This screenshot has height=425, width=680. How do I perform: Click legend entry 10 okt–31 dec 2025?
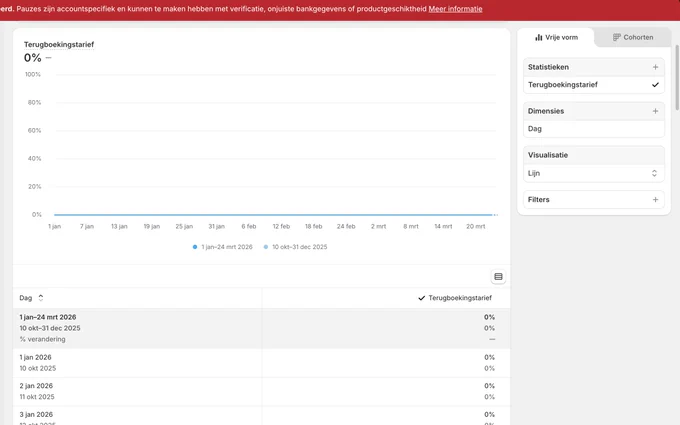coord(295,247)
